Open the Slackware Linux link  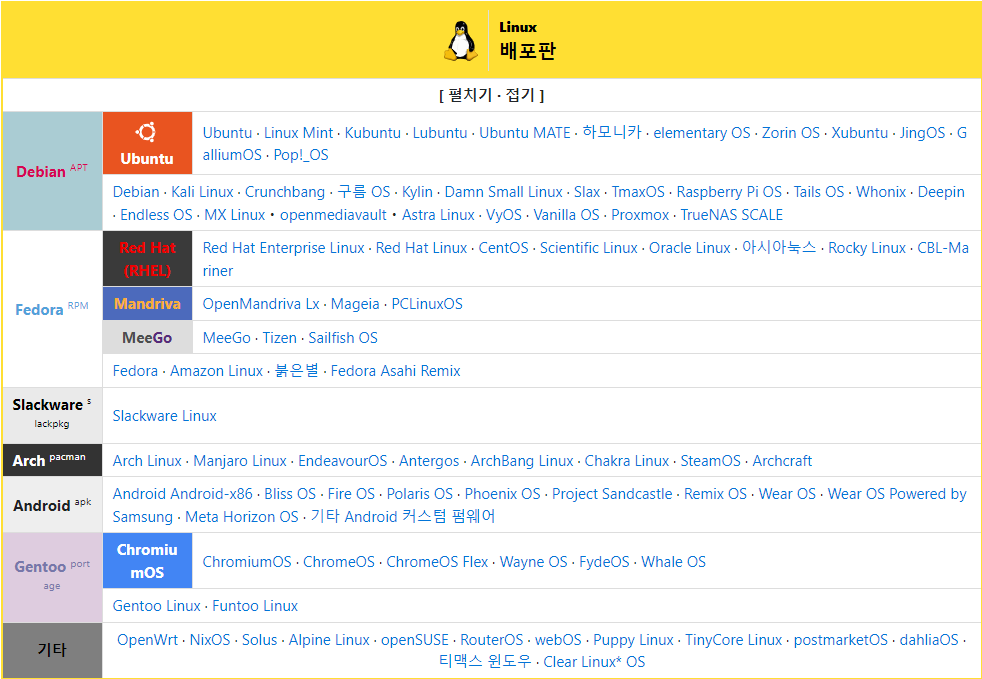click(164, 416)
